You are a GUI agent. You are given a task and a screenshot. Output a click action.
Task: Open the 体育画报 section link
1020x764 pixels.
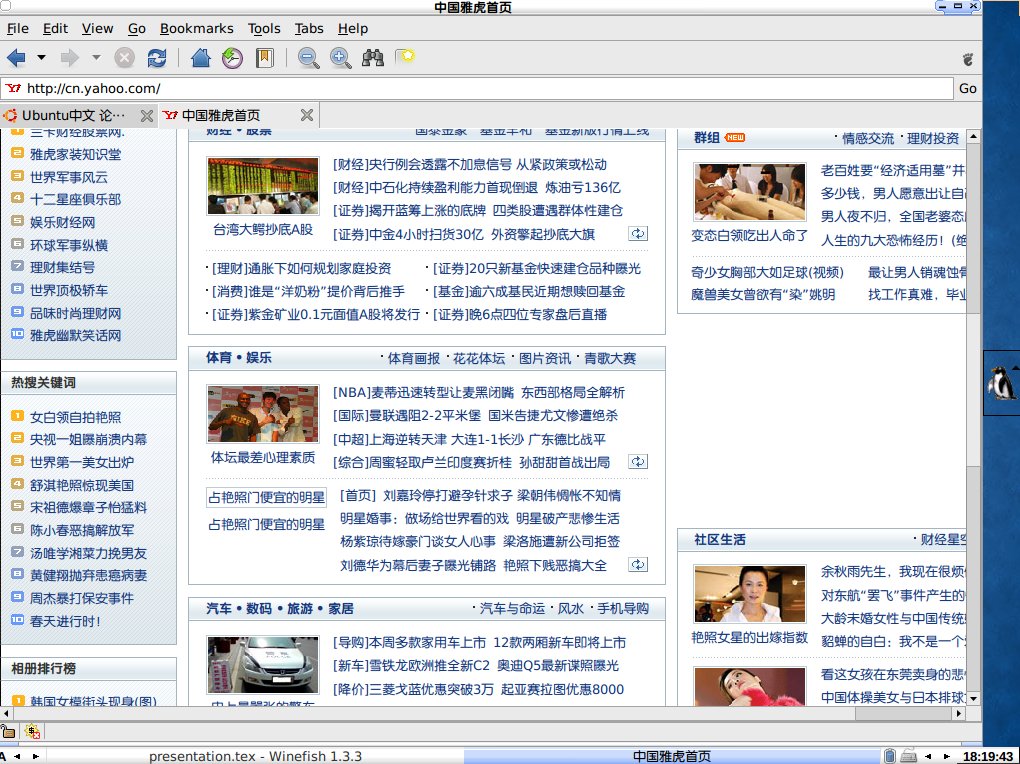414,359
